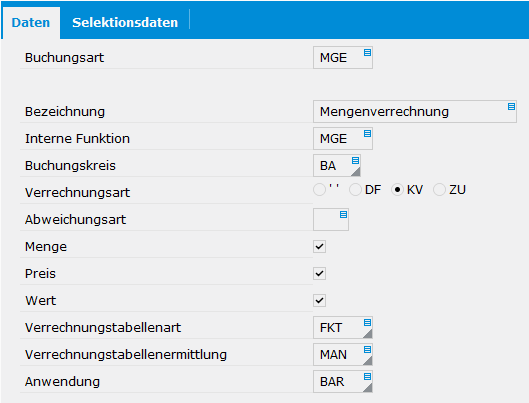Click the list icon in Buchungskreis field
Image resolution: width=529 pixels, height=403 pixels.
click(355, 161)
